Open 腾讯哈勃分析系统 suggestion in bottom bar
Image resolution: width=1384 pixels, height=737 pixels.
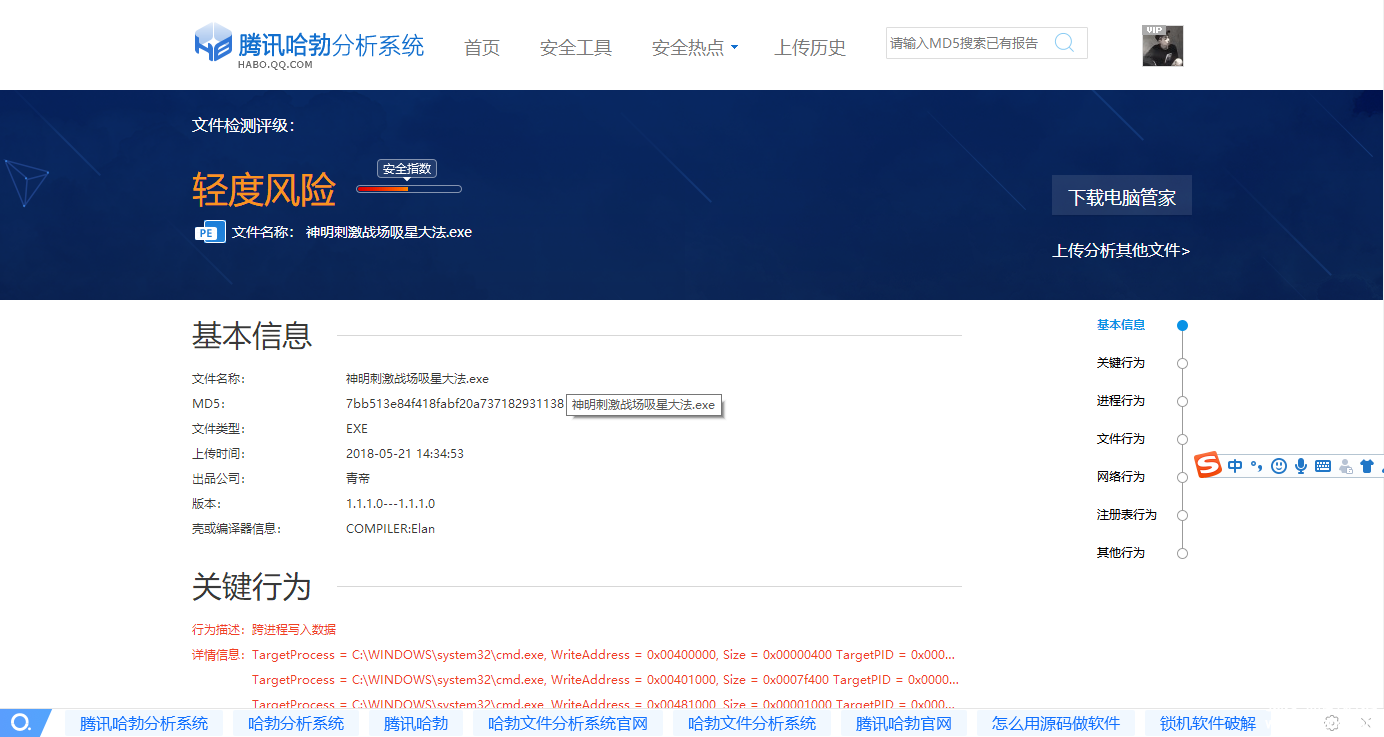144,723
